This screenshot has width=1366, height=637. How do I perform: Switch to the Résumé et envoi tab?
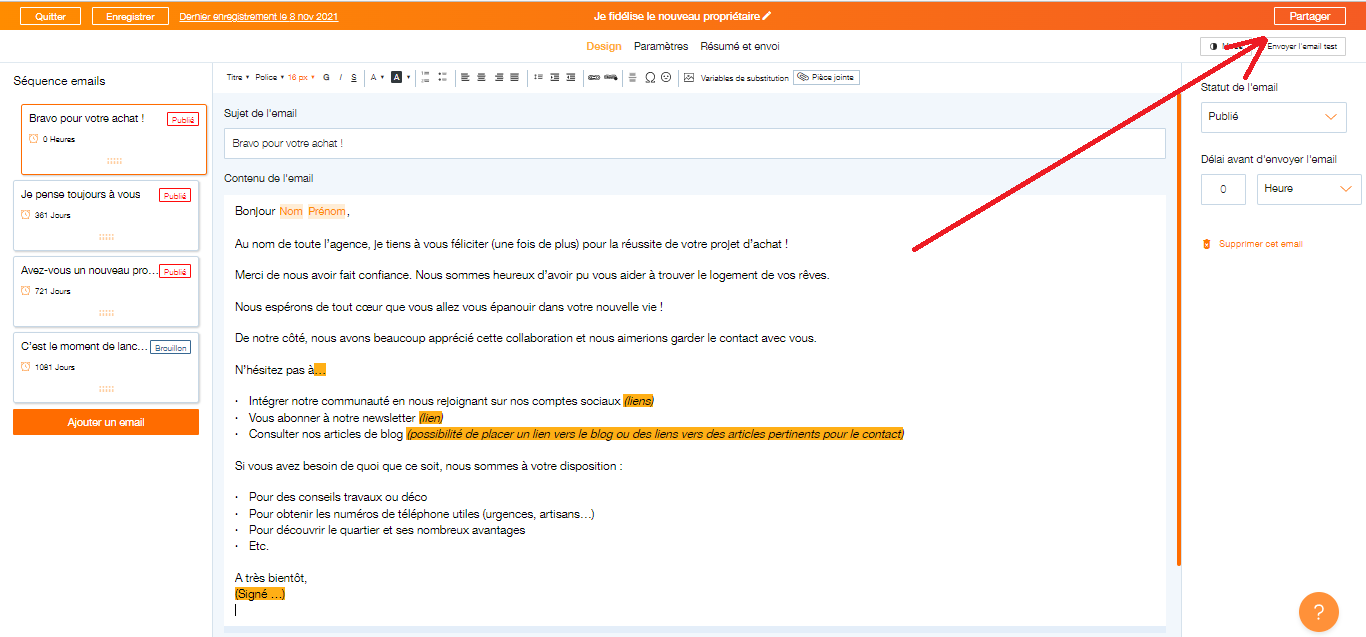coord(740,46)
